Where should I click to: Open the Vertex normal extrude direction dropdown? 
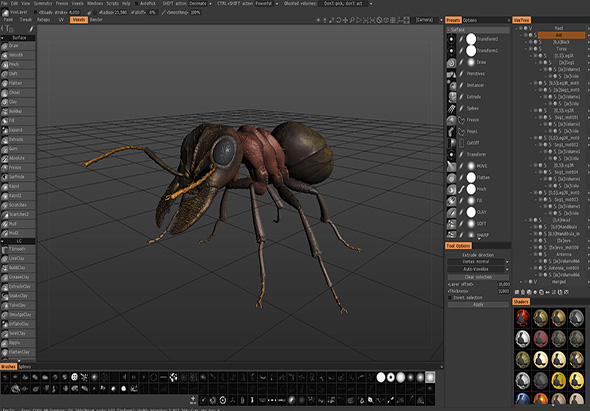click(478, 262)
